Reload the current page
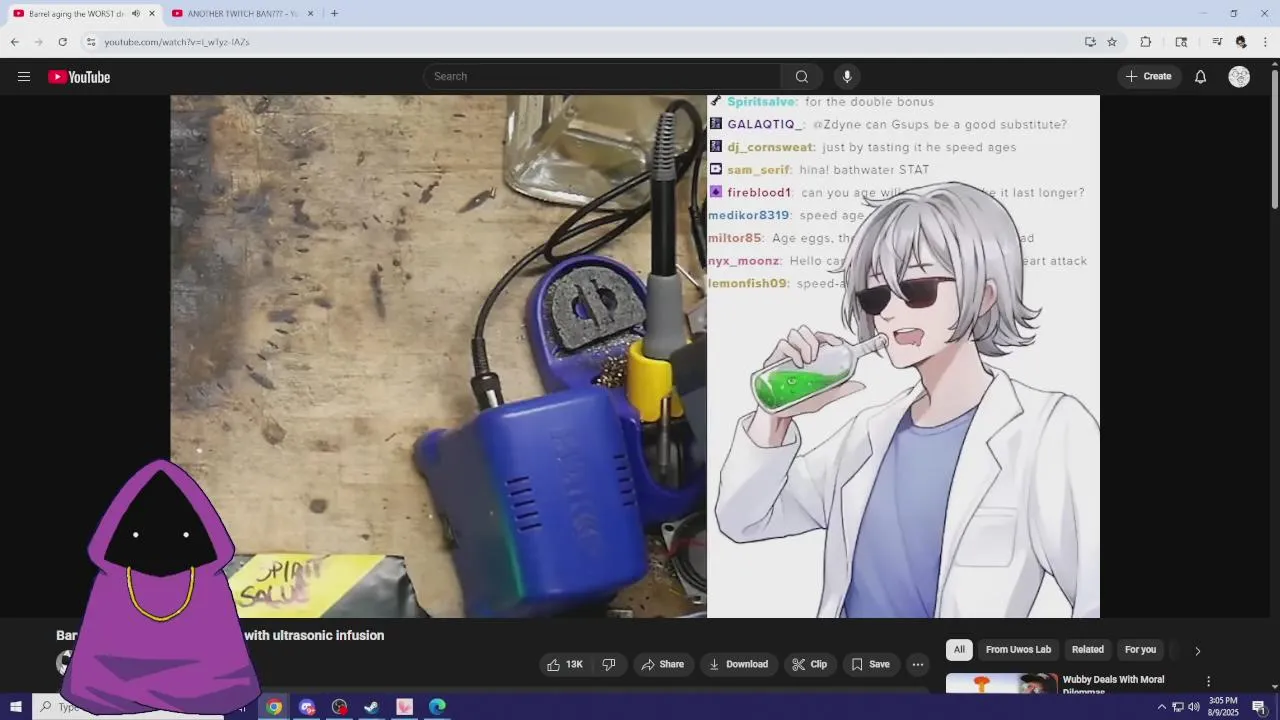The width and height of the screenshot is (1280, 720). [x=63, y=42]
